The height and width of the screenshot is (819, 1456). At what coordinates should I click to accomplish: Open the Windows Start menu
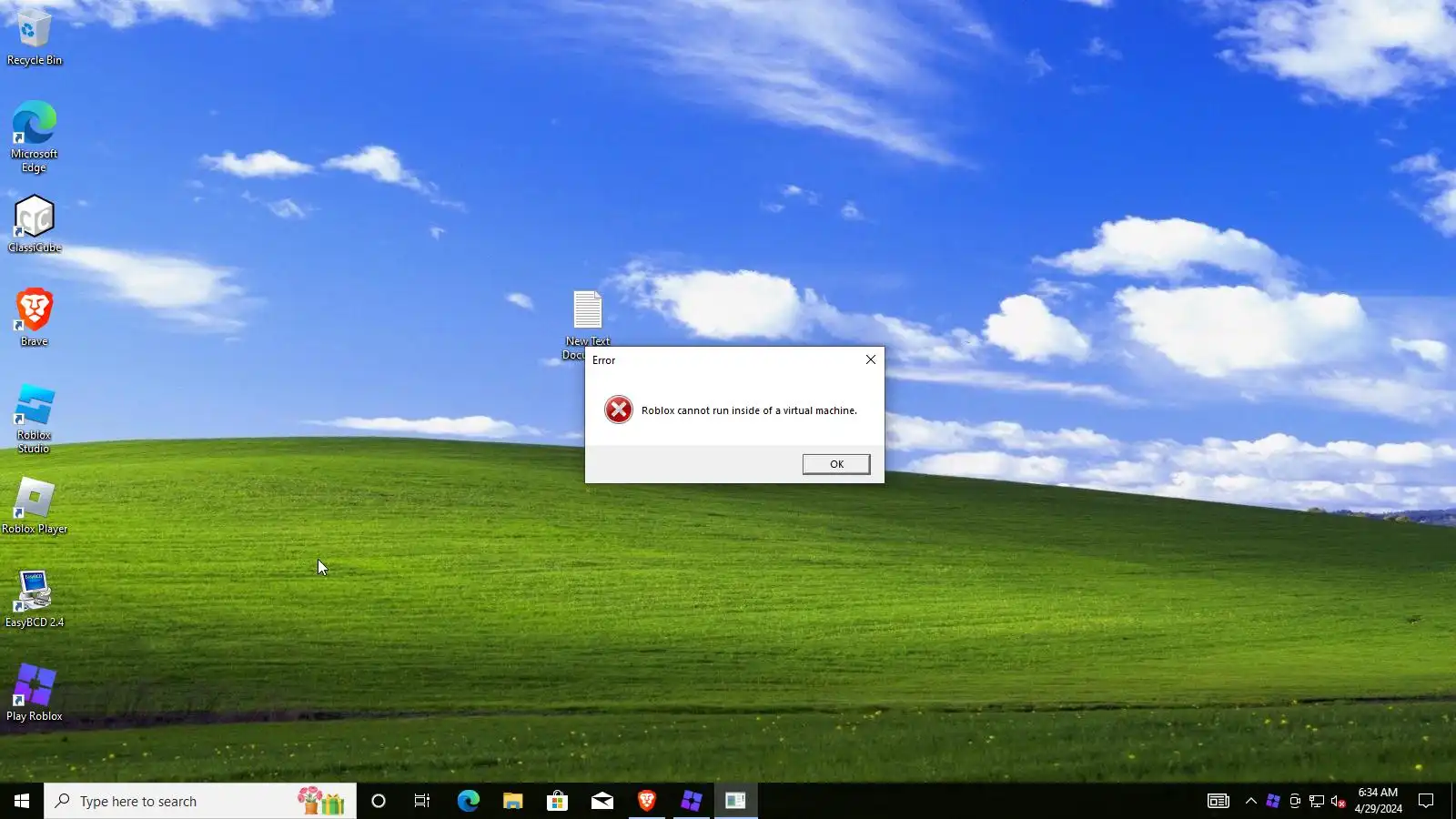(x=22, y=801)
